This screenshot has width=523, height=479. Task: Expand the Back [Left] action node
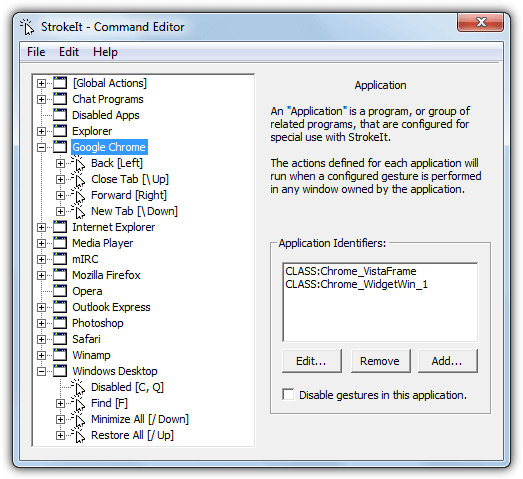tap(60, 163)
